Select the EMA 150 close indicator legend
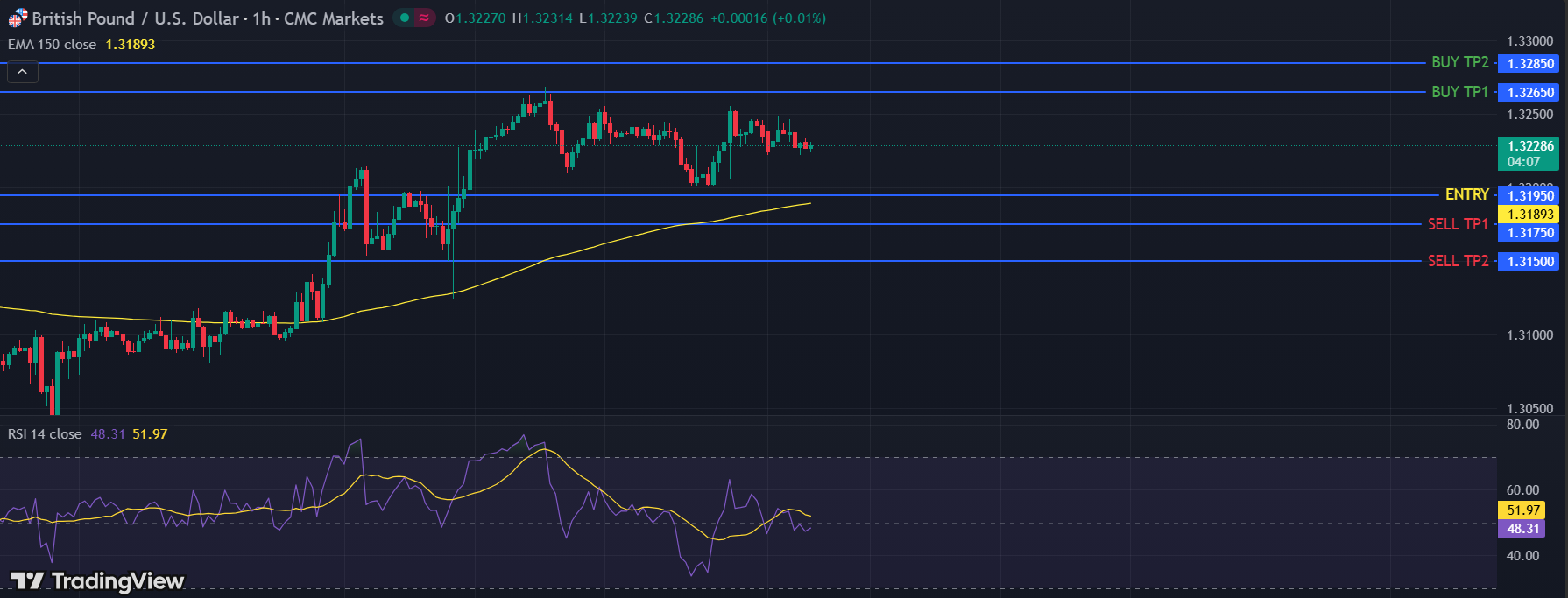1568x598 pixels. [53, 45]
